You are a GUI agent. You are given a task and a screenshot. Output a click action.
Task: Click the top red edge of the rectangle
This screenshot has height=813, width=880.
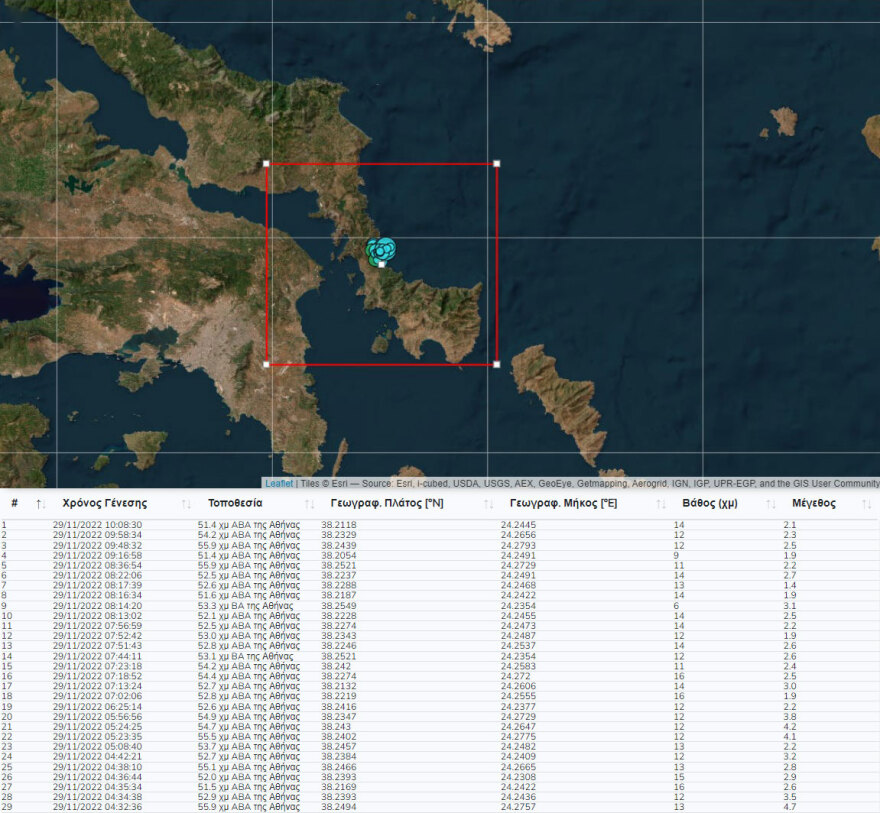[x=381, y=163]
